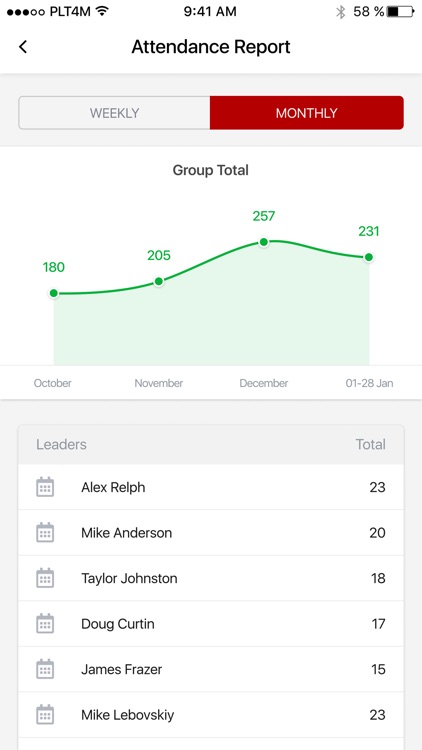Open calendar icon beside Mike Lebovskiy
This screenshot has width=422, height=750.
45,715
